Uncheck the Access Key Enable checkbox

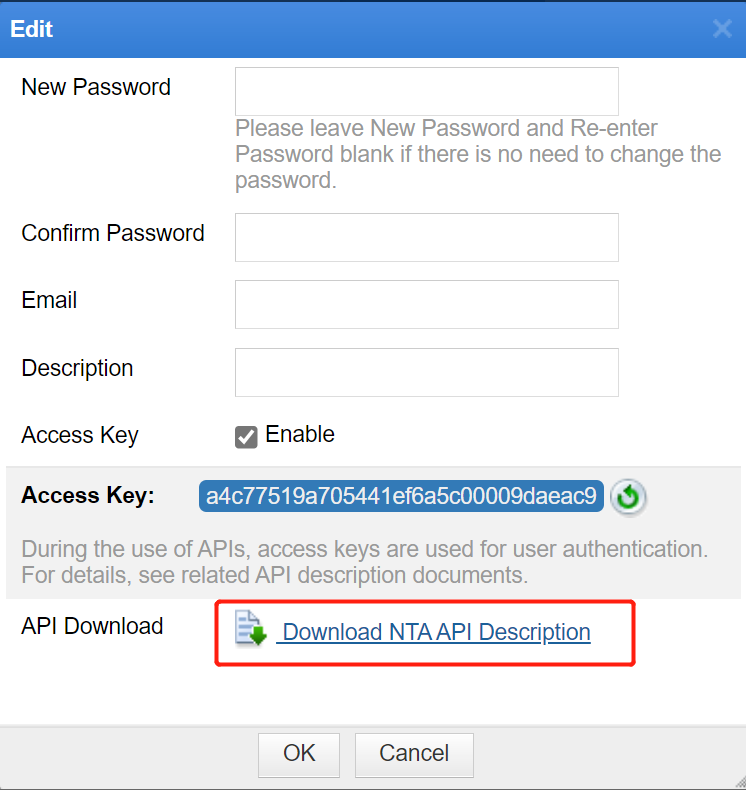point(246,437)
